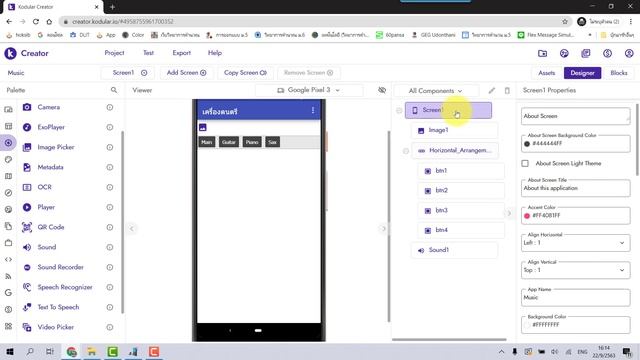Viewport: 640px width, 360px height.
Task: Open the Test menu
Action: pyautogui.click(x=149, y=53)
